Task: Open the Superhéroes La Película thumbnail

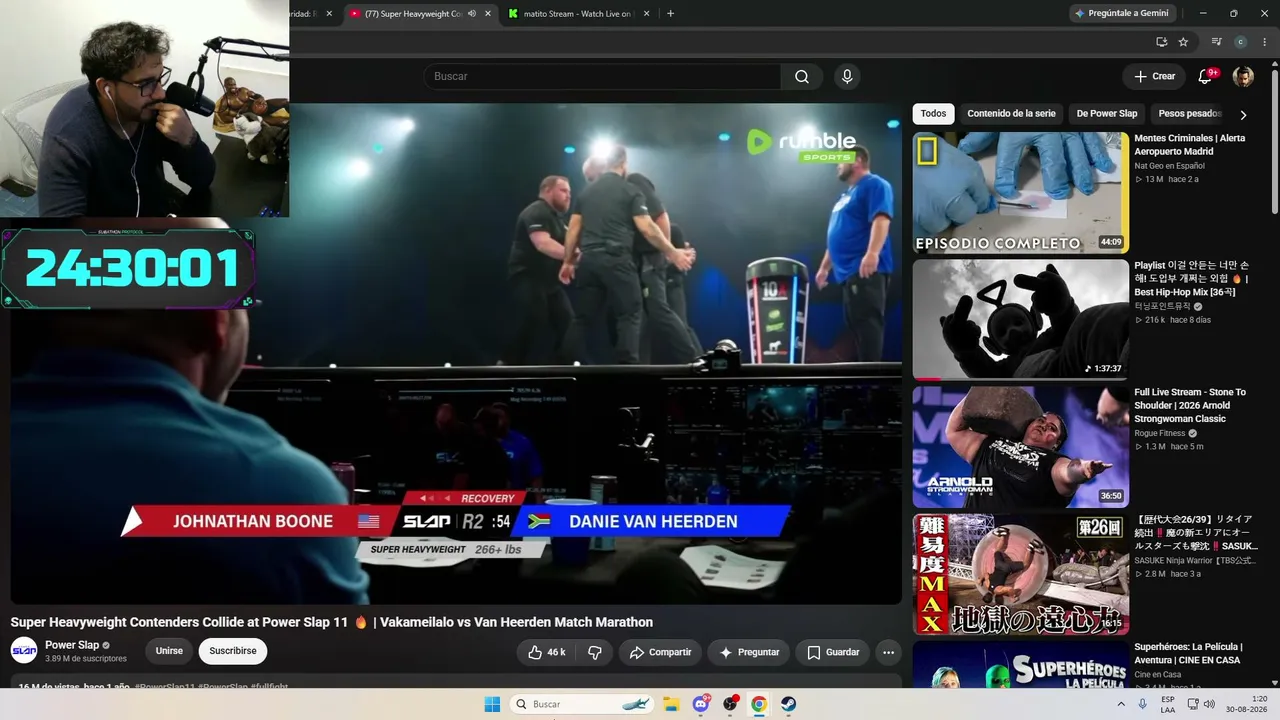Action: coord(1020,664)
